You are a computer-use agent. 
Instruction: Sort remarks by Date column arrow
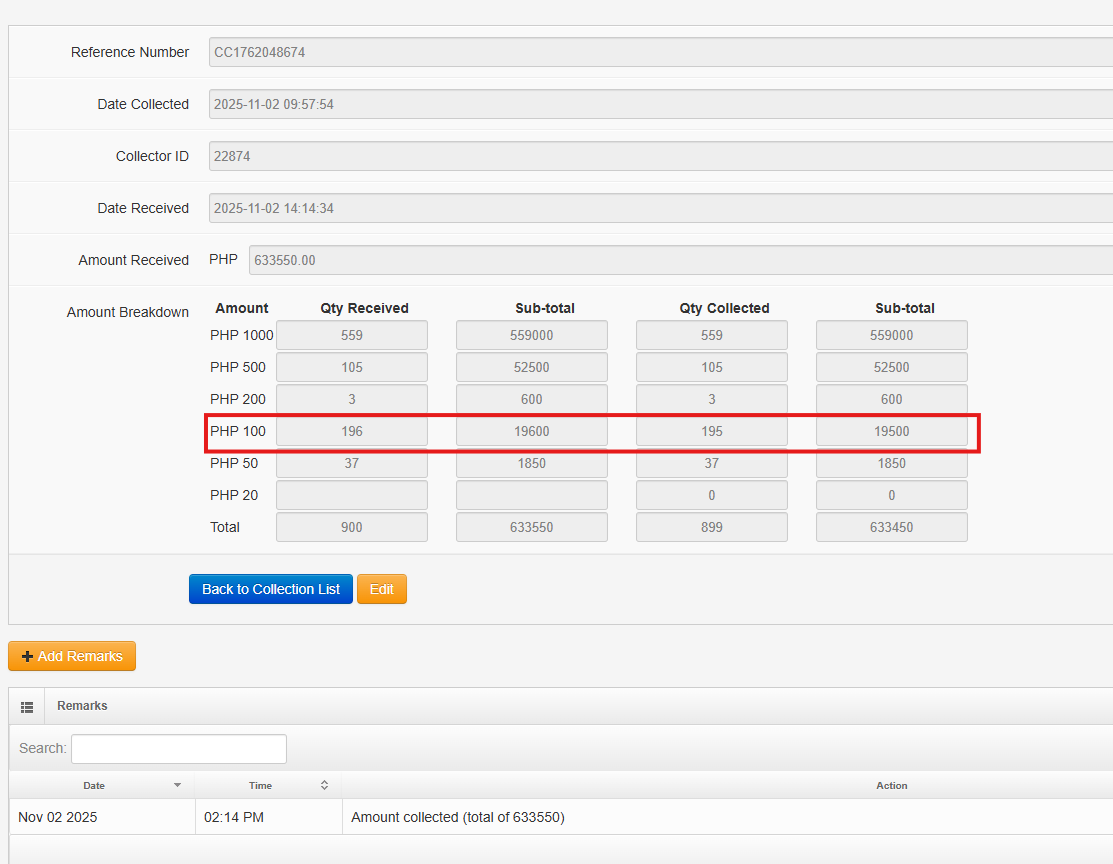click(177, 785)
